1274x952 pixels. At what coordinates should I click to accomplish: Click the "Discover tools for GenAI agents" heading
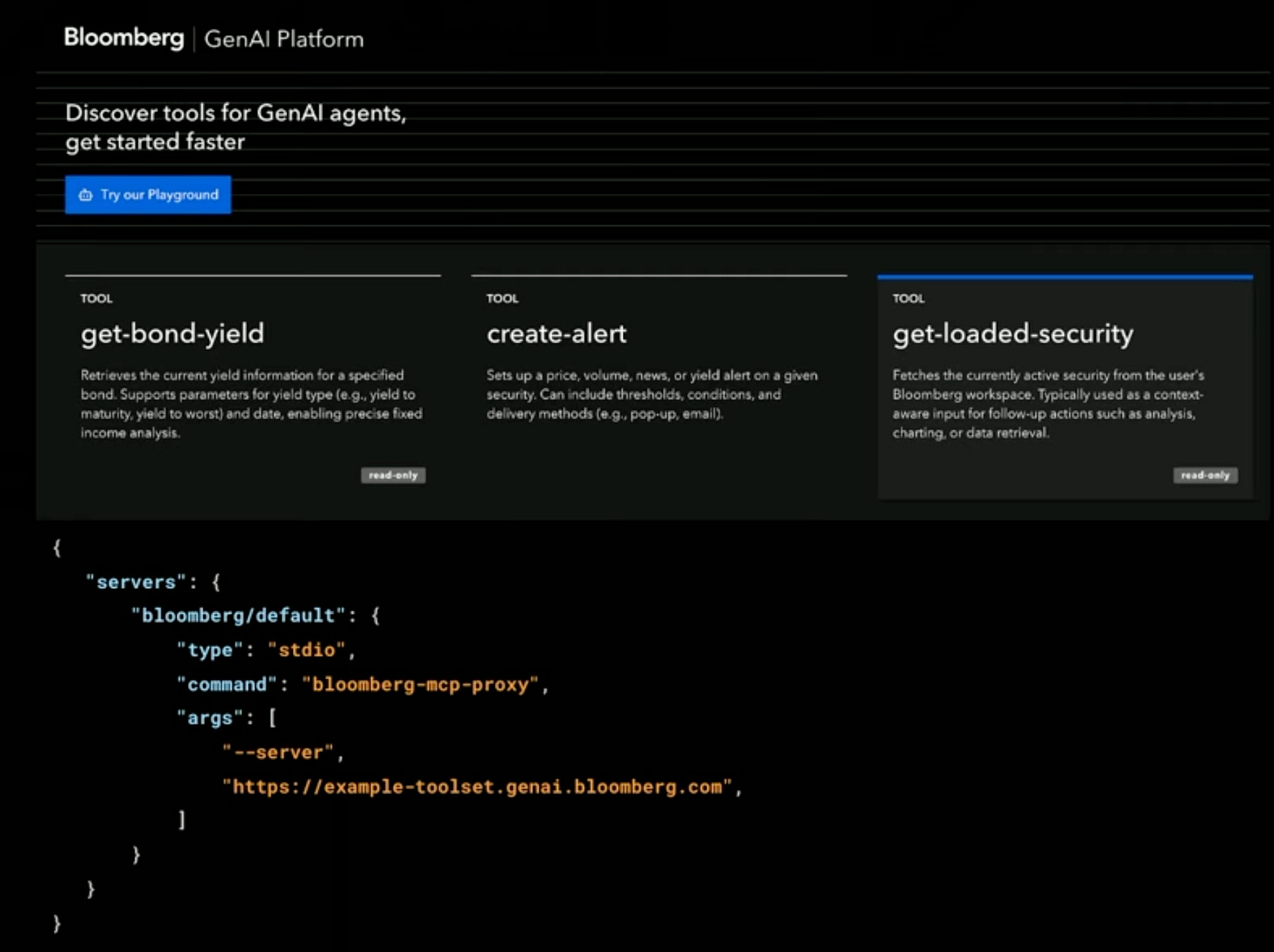pyautogui.click(x=235, y=127)
